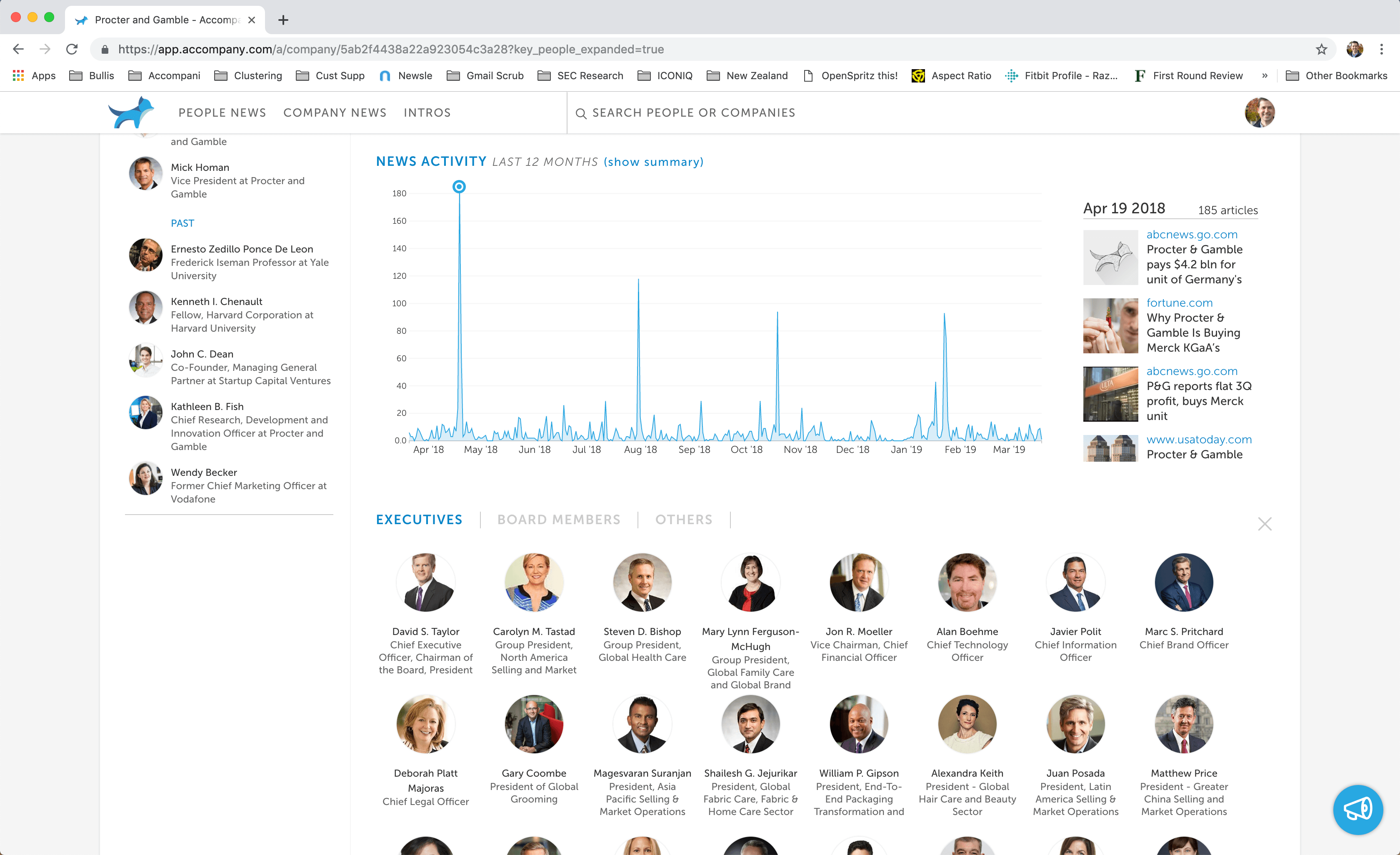Go to COMPANY NEWS
Screen dimensions: 1400x855
pyautogui.click(x=335, y=112)
